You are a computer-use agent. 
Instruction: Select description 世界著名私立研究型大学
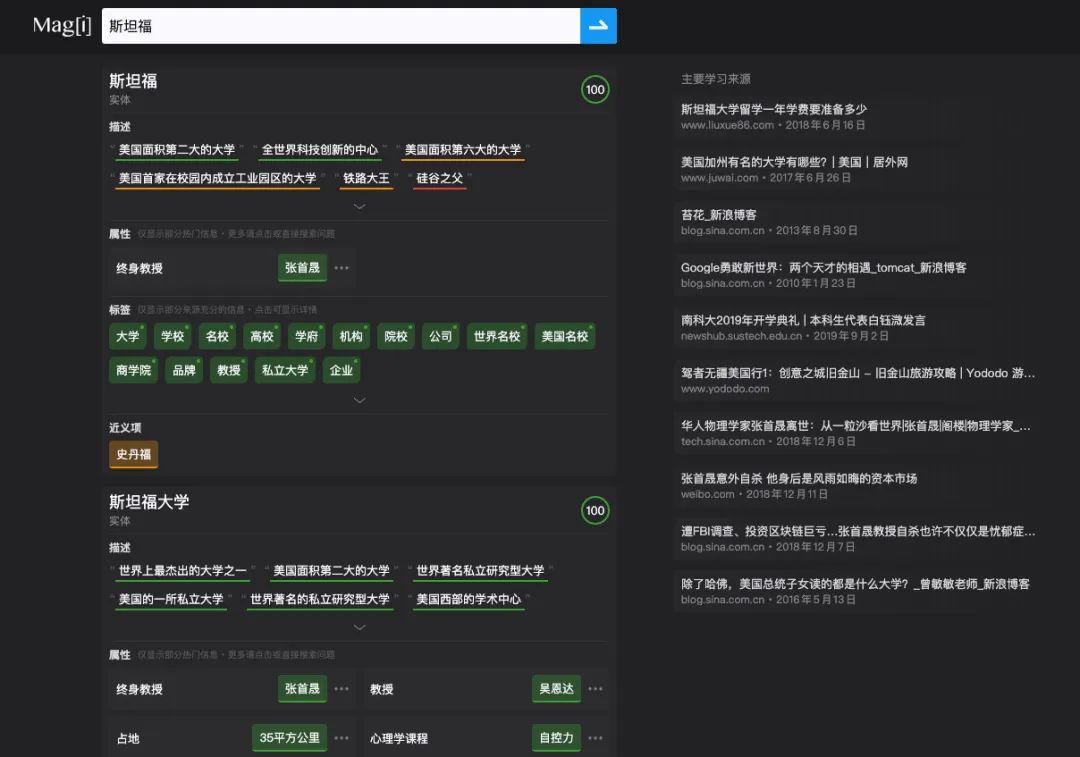tap(480, 571)
